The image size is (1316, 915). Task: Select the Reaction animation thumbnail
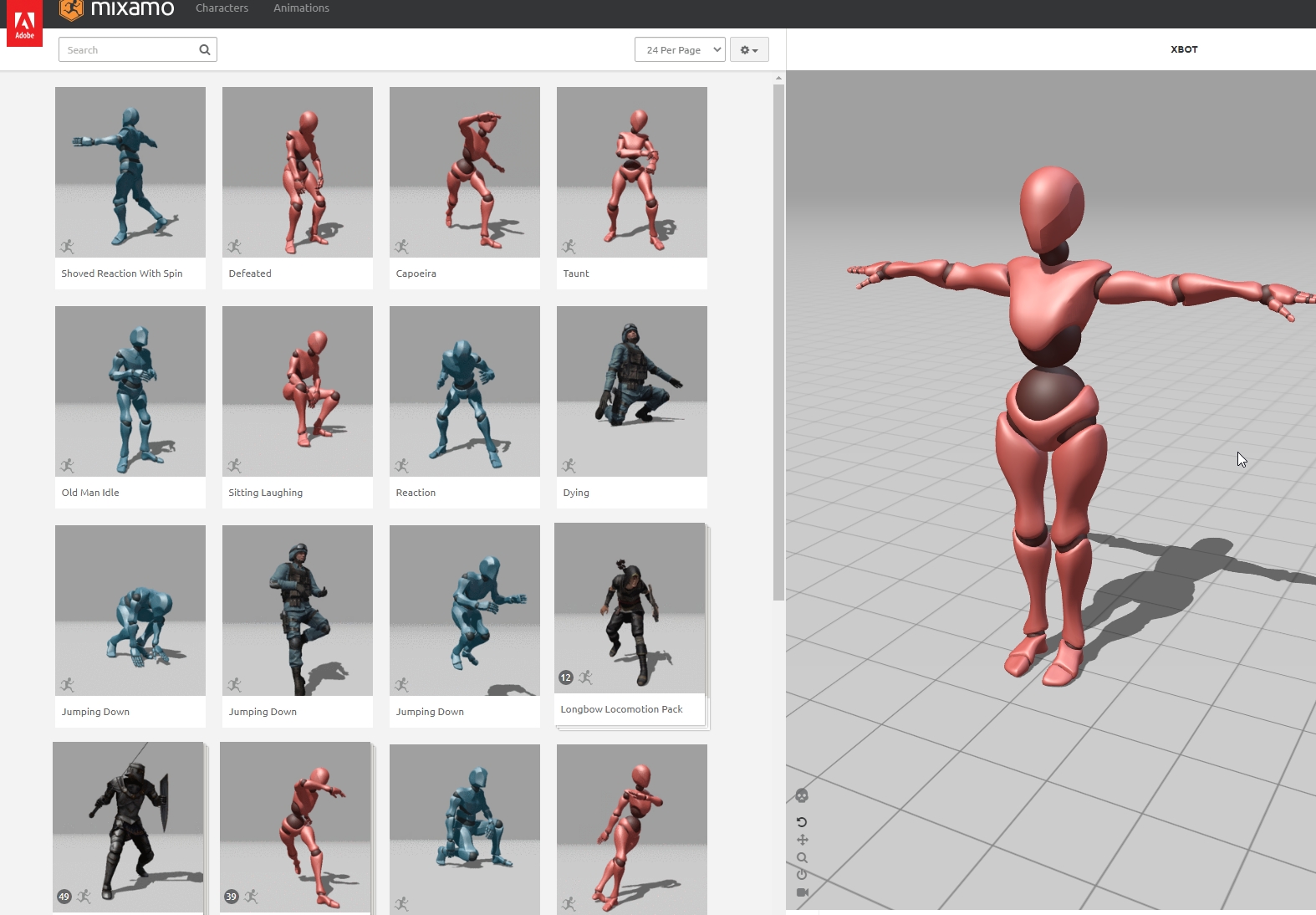tap(465, 391)
